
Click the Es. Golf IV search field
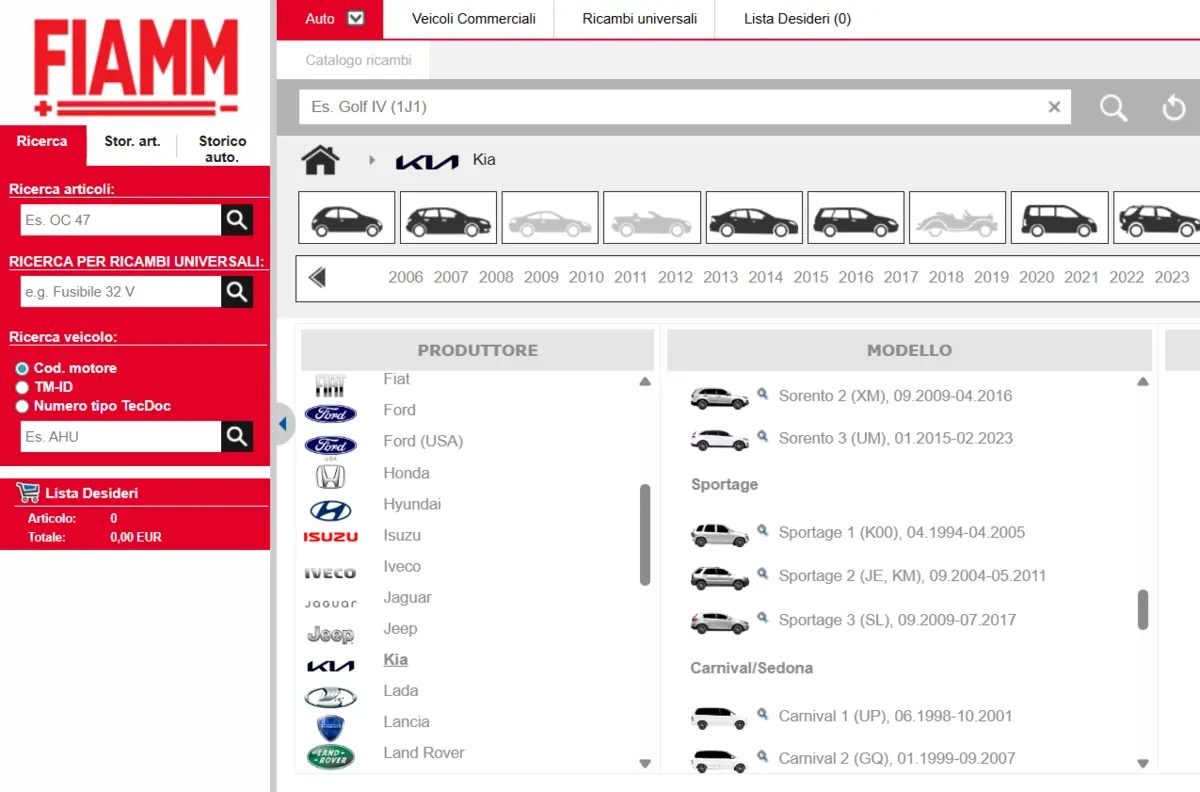pos(684,107)
